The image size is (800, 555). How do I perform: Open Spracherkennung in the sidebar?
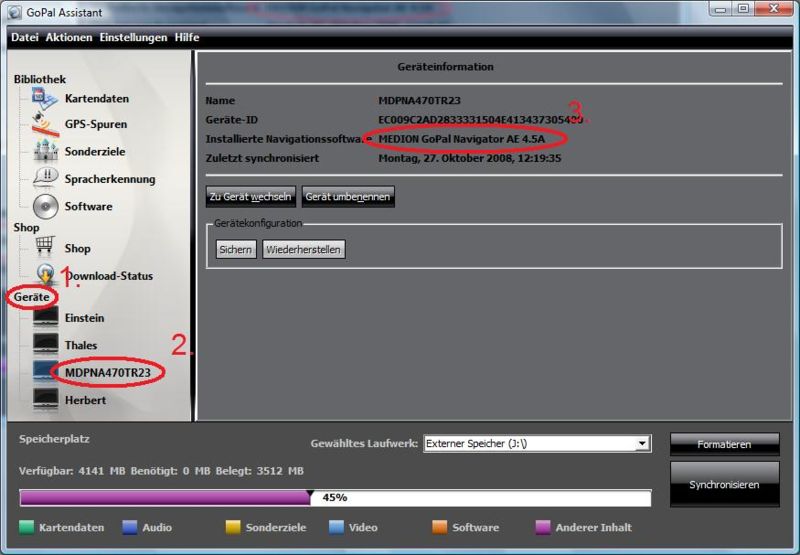click(110, 179)
